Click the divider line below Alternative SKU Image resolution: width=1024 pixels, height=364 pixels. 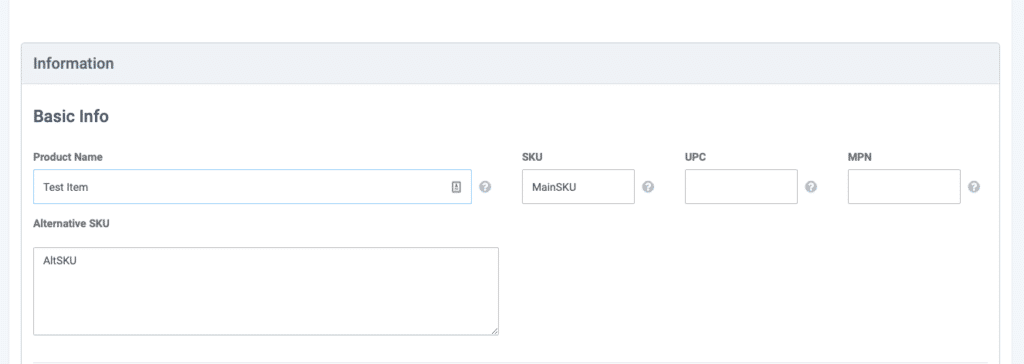tap(510, 362)
